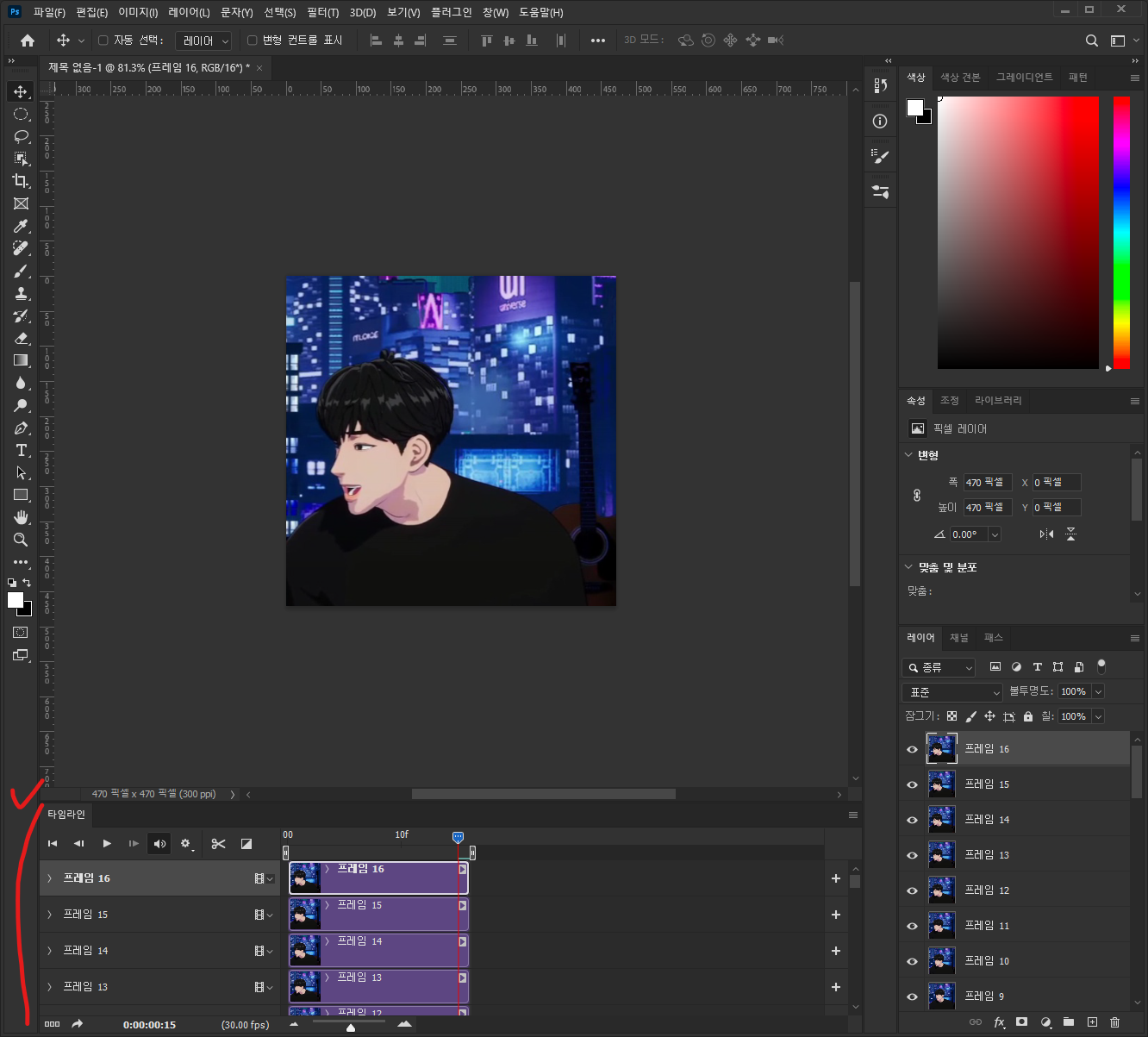The image size is (1148, 1037).
Task: Select the Clone Stamp tool
Action: point(21,293)
